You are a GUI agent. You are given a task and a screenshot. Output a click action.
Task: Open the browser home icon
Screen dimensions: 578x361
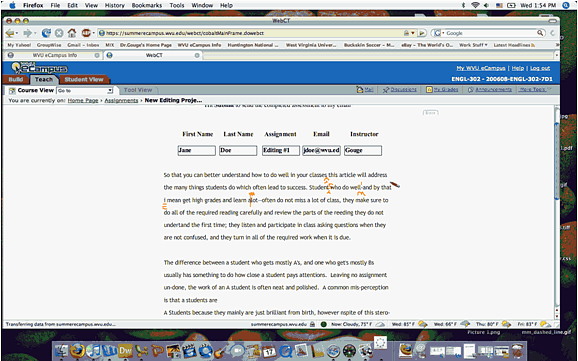(72, 33)
